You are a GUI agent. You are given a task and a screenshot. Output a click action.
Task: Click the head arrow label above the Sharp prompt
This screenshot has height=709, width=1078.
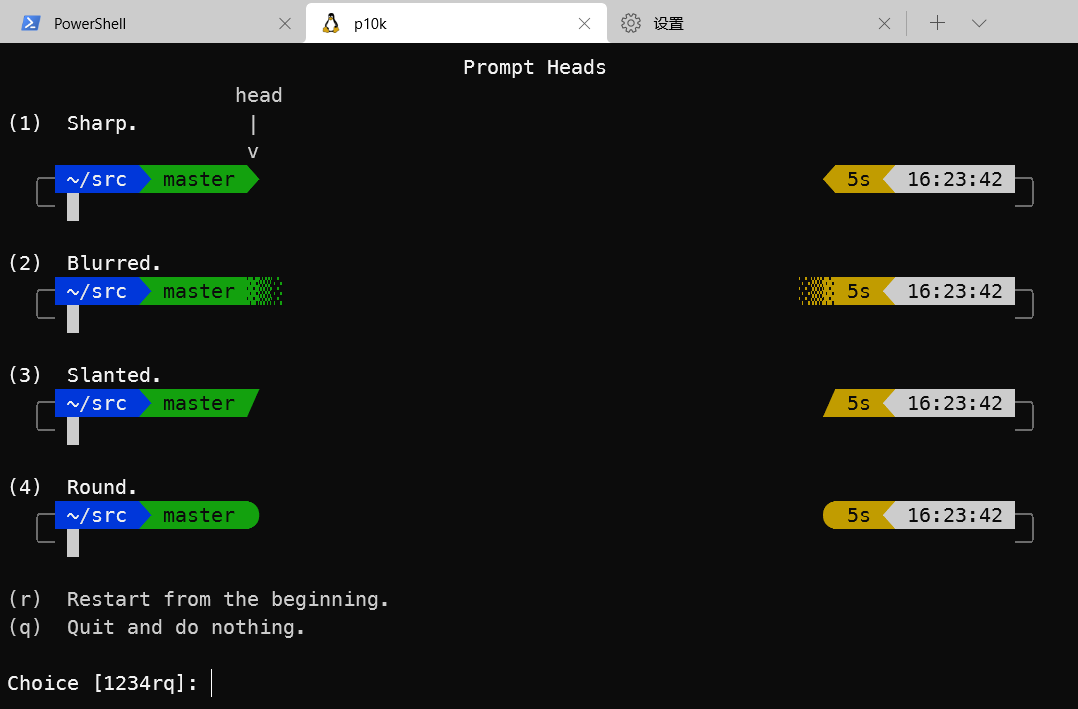point(258,95)
